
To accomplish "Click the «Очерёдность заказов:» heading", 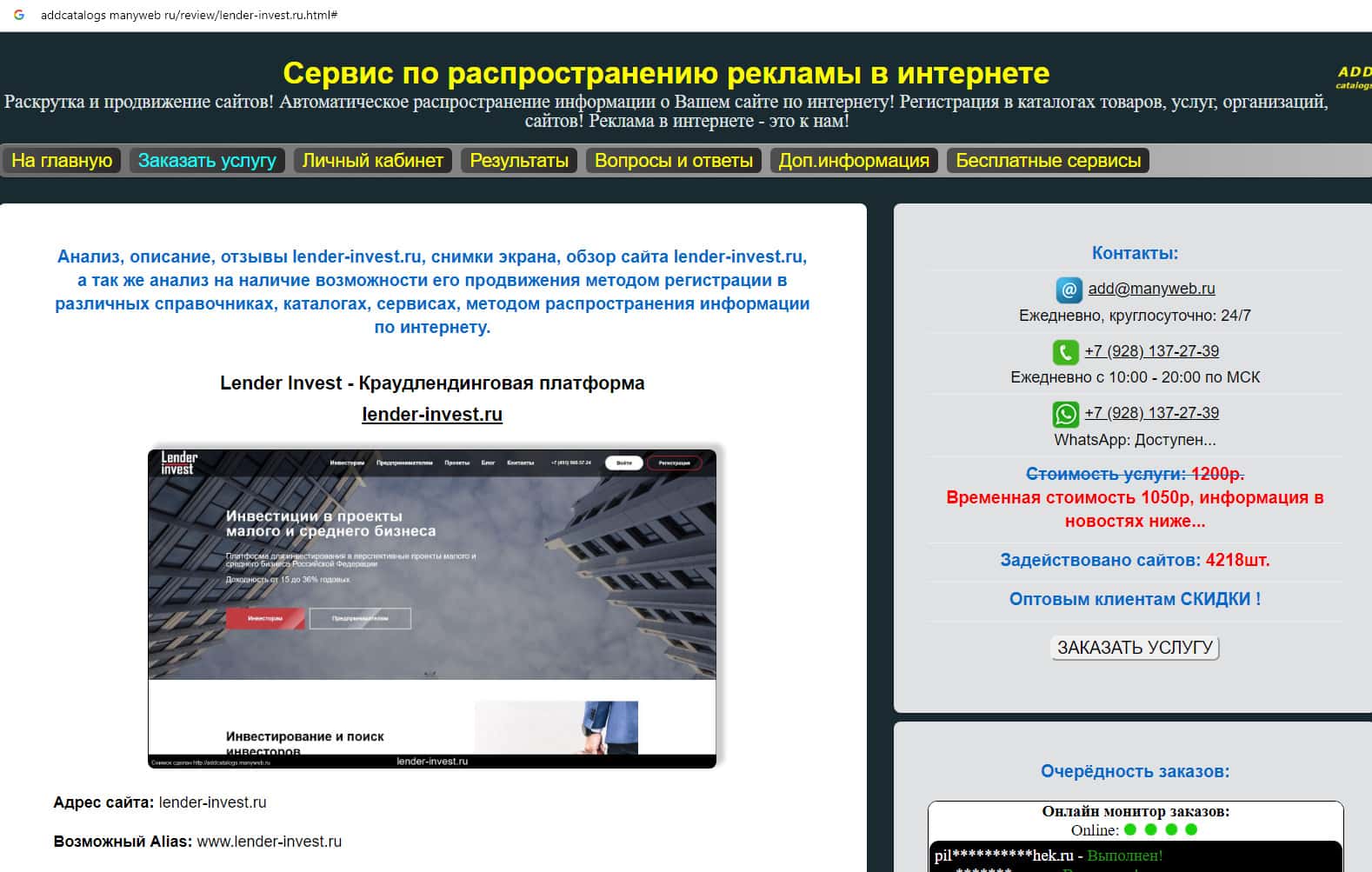I will tap(1135, 771).
